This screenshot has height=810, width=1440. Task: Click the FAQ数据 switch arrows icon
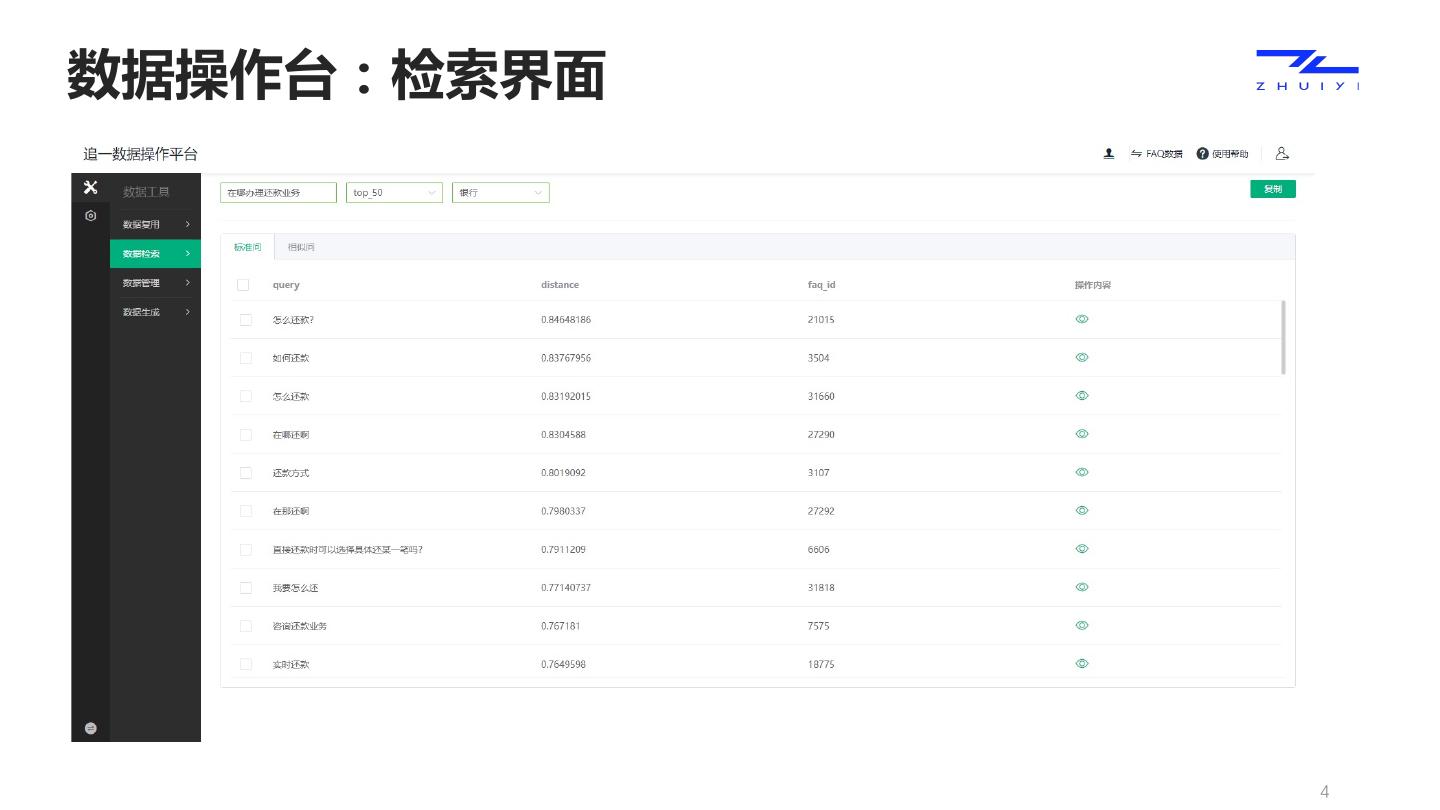click(1136, 154)
